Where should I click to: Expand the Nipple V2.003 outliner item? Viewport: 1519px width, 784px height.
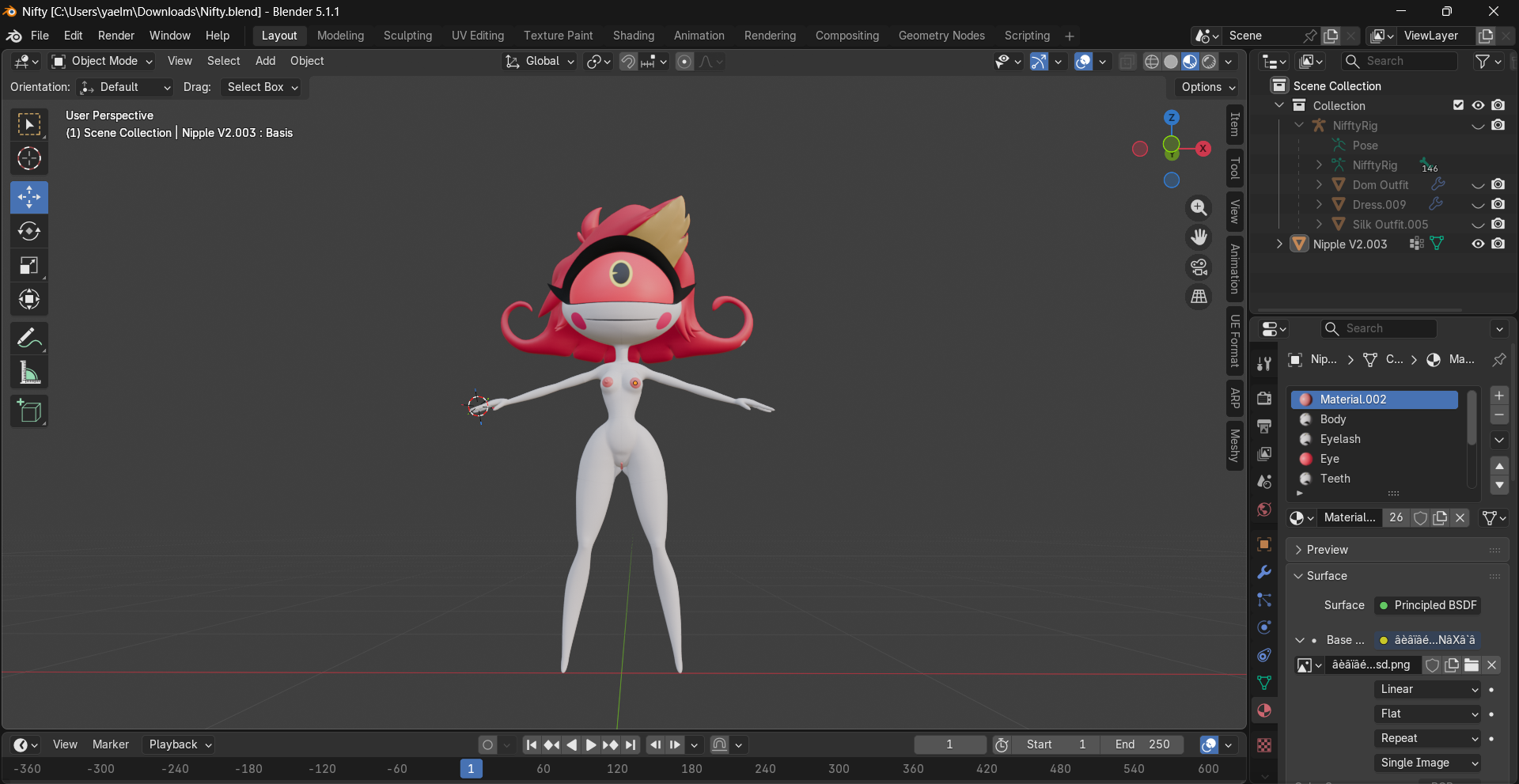pyautogui.click(x=1279, y=244)
